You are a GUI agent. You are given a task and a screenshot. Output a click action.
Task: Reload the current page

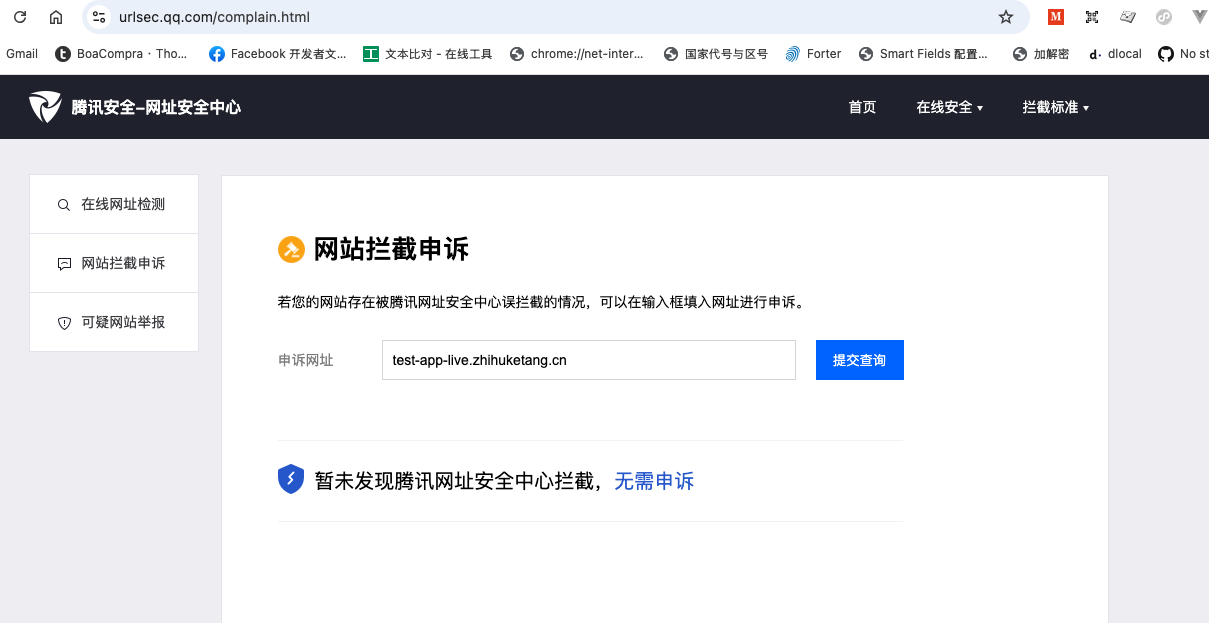click(20, 17)
